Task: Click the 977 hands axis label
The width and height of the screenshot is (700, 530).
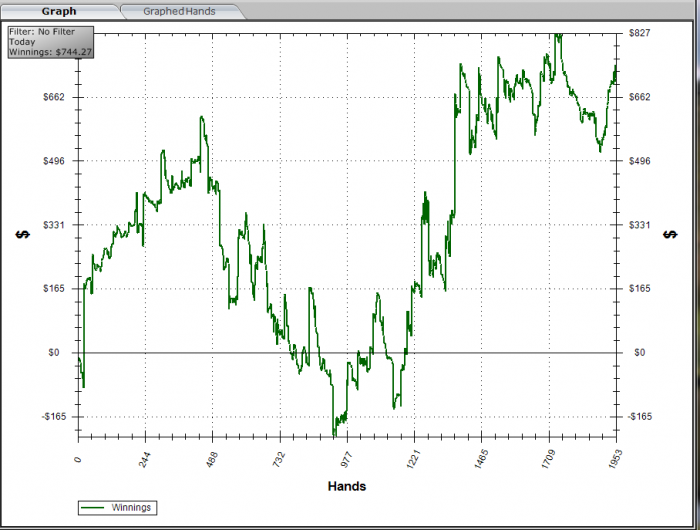Action: point(346,460)
